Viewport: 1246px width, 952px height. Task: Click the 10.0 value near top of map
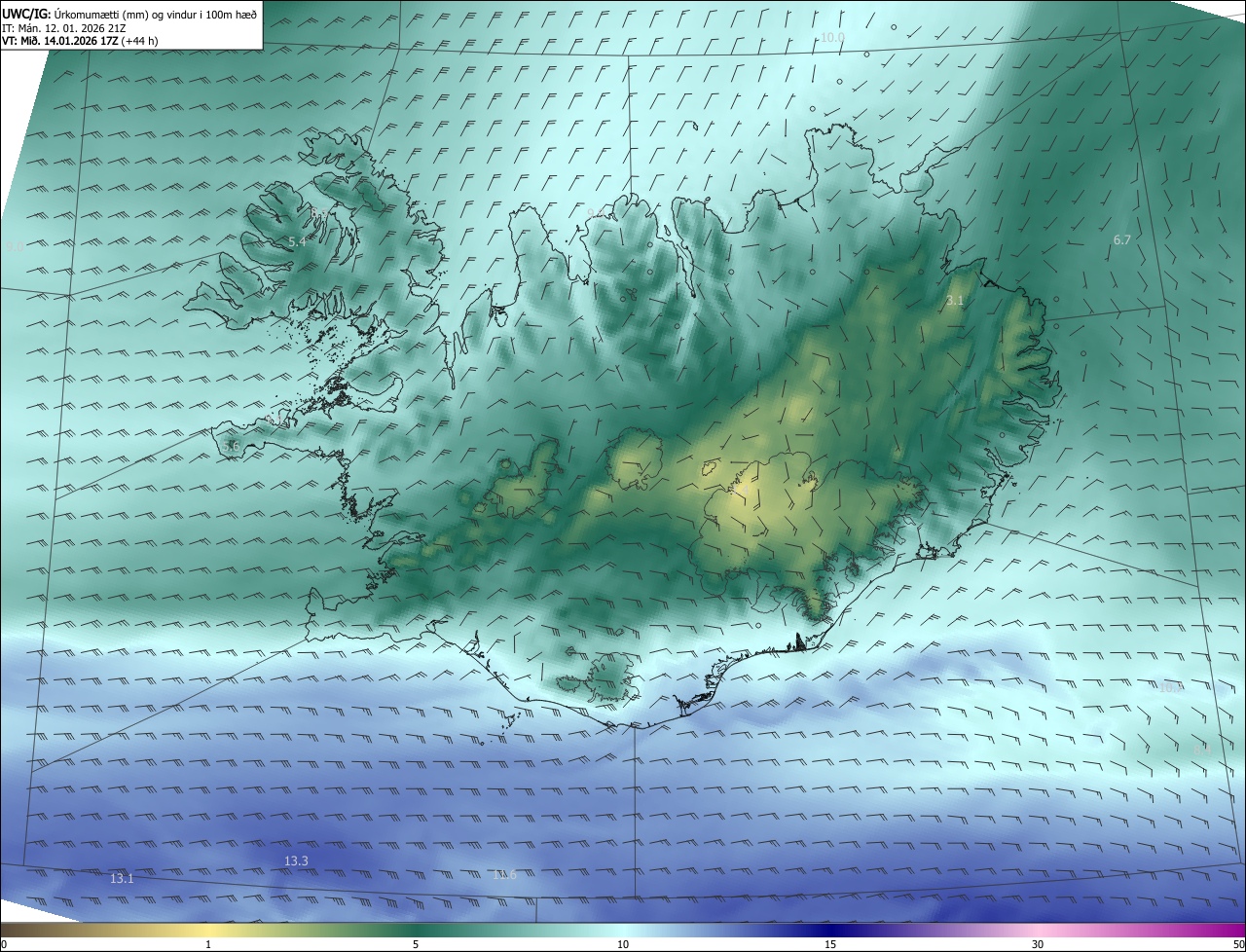(x=832, y=37)
